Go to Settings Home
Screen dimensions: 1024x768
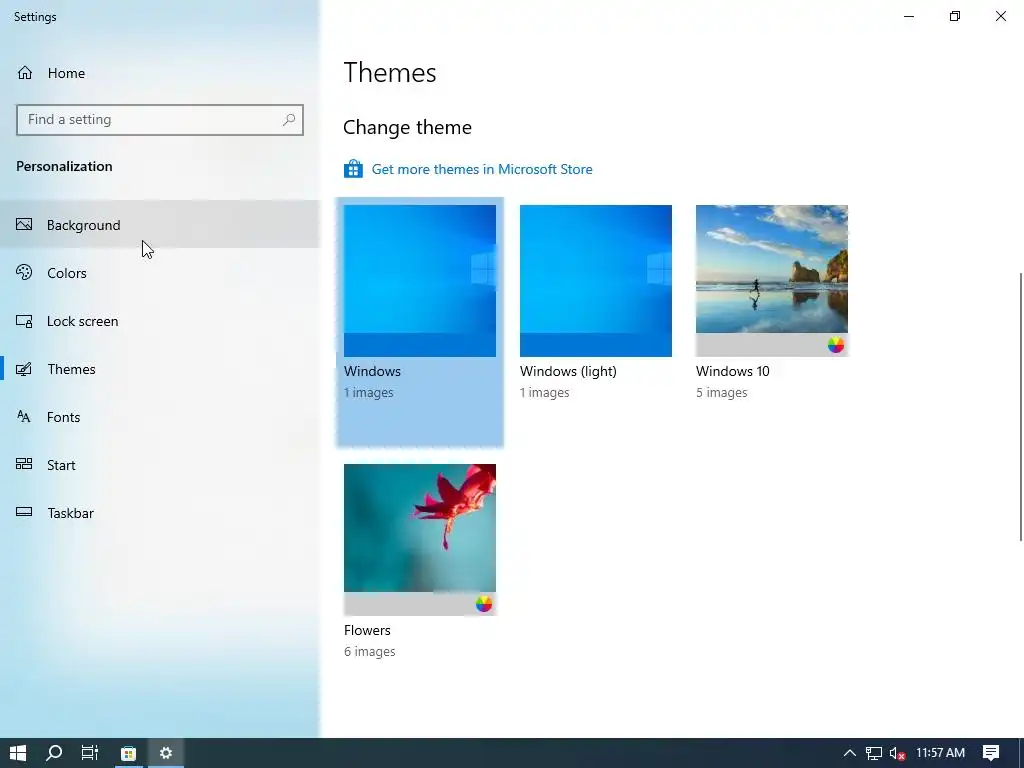pyautogui.click(x=160, y=73)
